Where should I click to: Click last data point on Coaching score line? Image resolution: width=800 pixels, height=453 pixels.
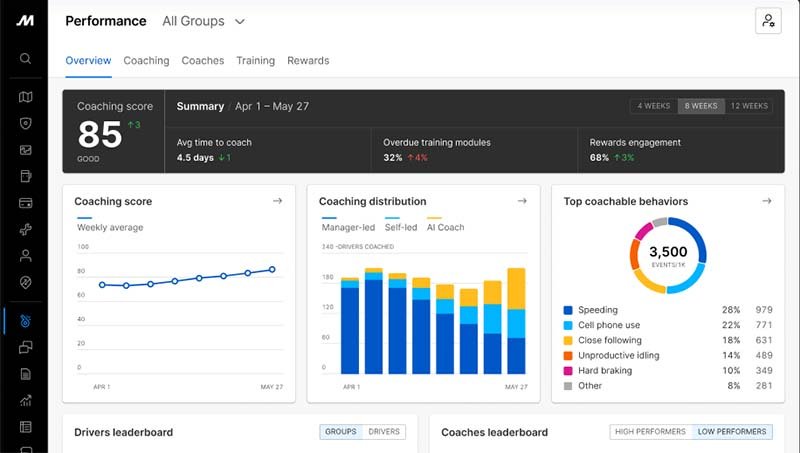pyautogui.click(x=272, y=269)
